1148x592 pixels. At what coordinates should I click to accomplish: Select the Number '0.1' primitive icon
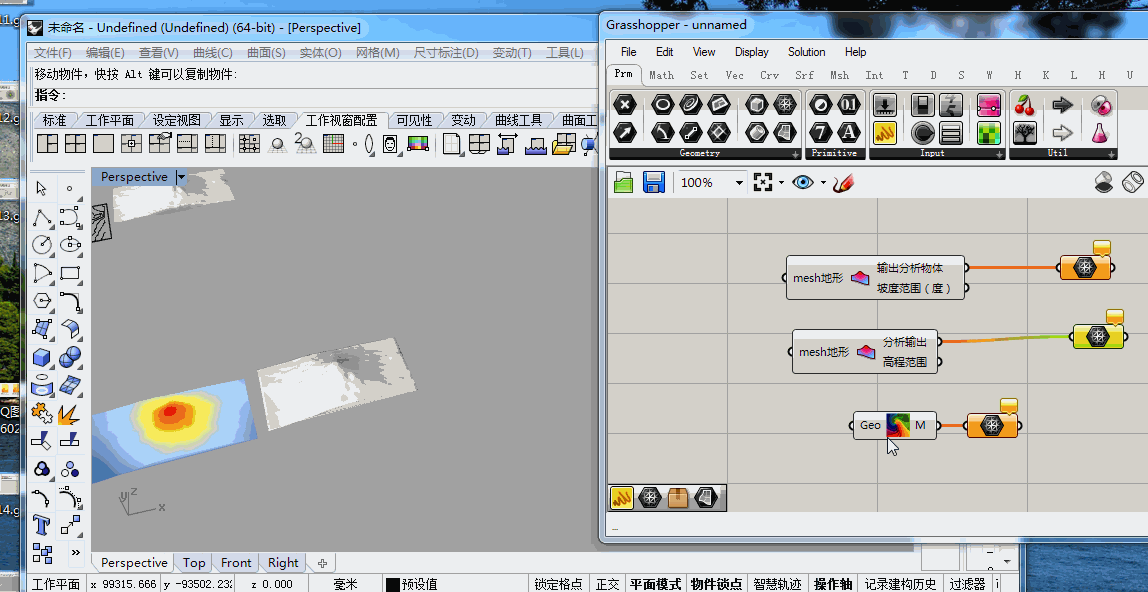point(848,105)
